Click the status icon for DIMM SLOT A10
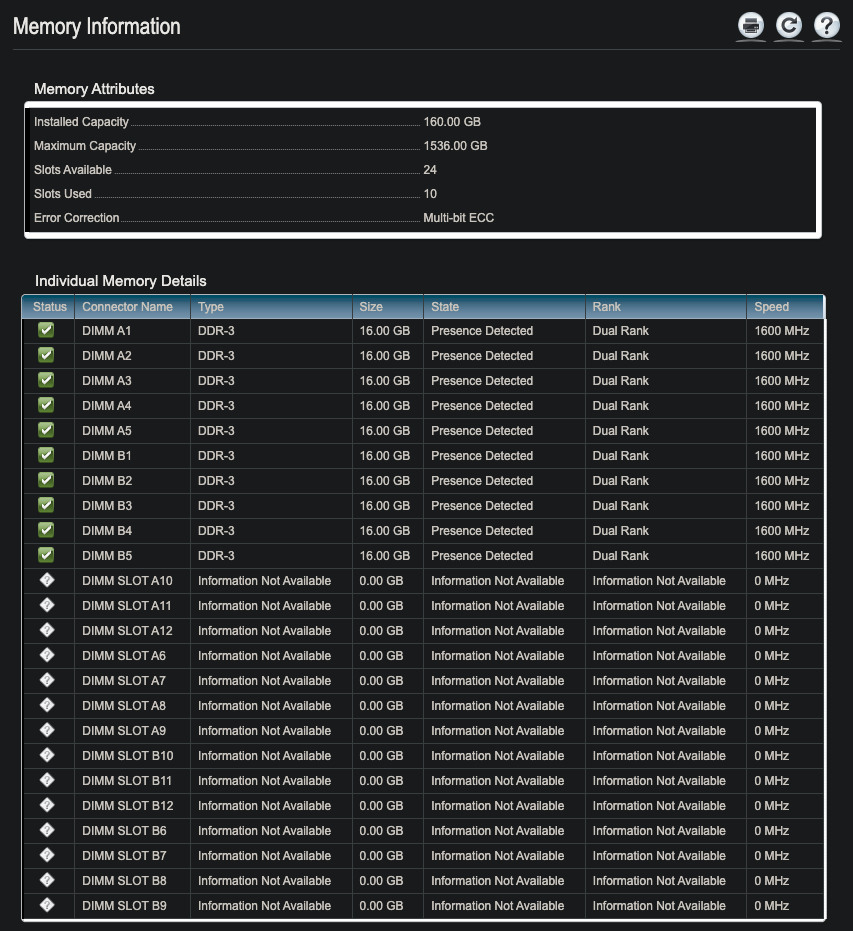Image resolution: width=853 pixels, height=931 pixels. [x=46, y=580]
